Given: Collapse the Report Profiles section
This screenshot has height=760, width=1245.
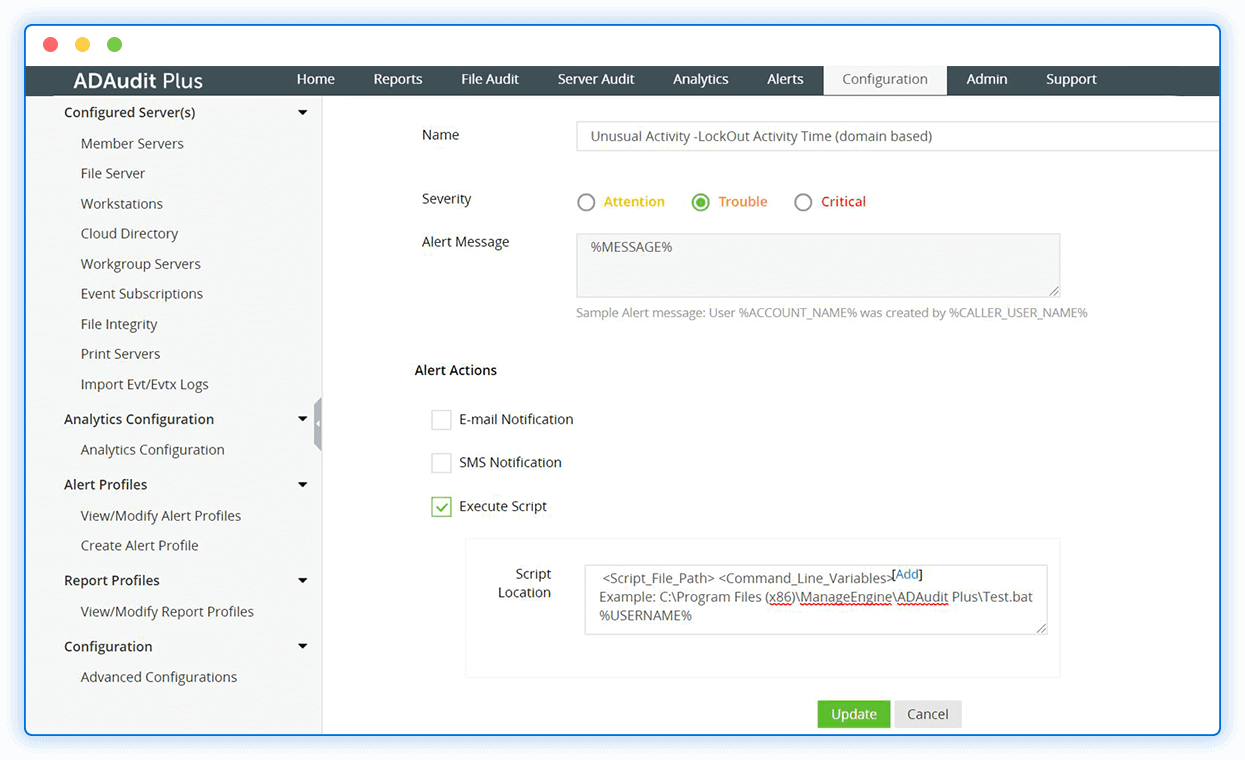Looking at the screenshot, I should pos(303,580).
